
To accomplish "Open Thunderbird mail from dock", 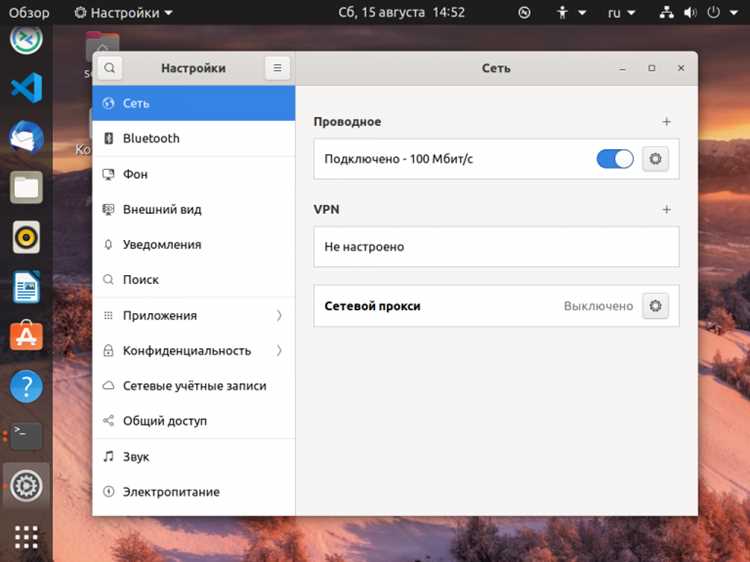I will click(x=26, y=137).
